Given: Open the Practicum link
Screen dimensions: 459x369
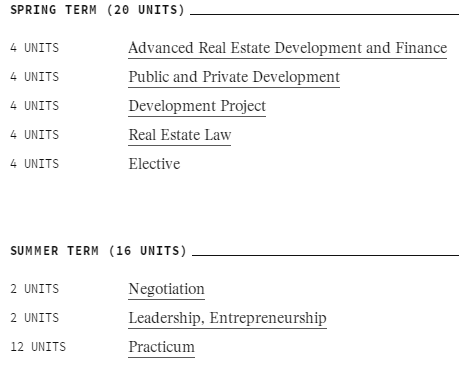Looking at the screenshot, I should (x=162, y=347).
